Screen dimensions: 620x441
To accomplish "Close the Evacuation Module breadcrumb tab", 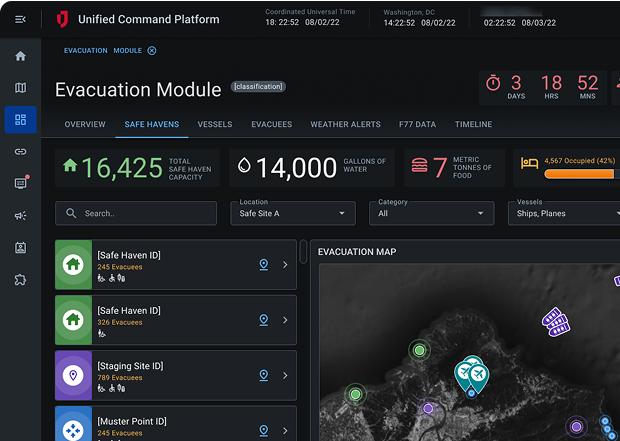I will 152,50.
